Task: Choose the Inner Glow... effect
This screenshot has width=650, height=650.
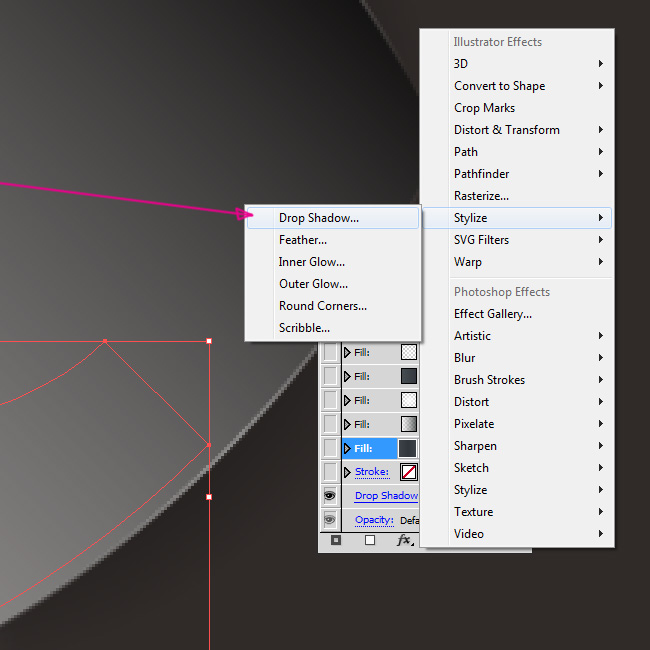Action: coord(311,262)
